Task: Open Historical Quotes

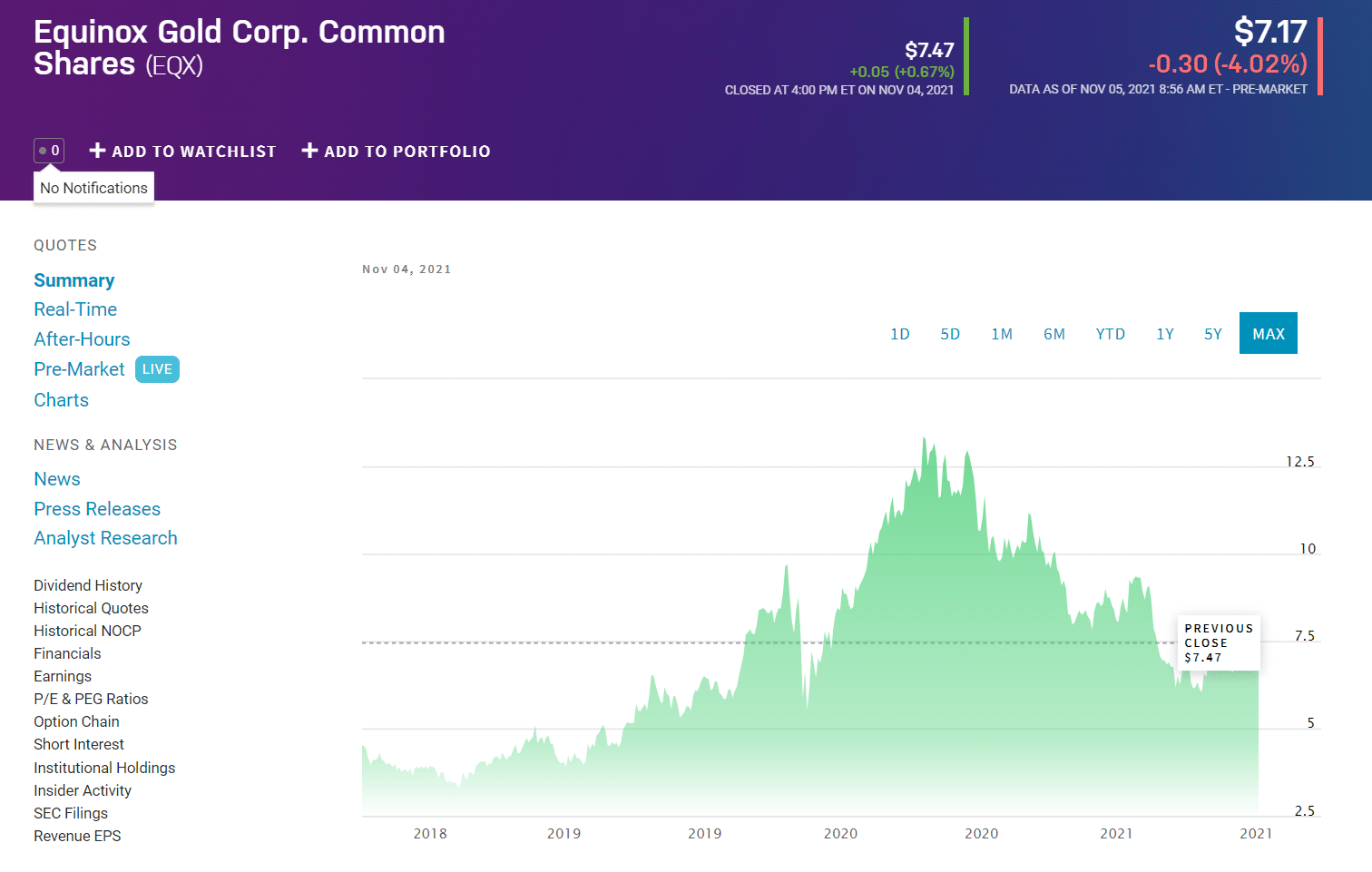Action: pos(91,608)
